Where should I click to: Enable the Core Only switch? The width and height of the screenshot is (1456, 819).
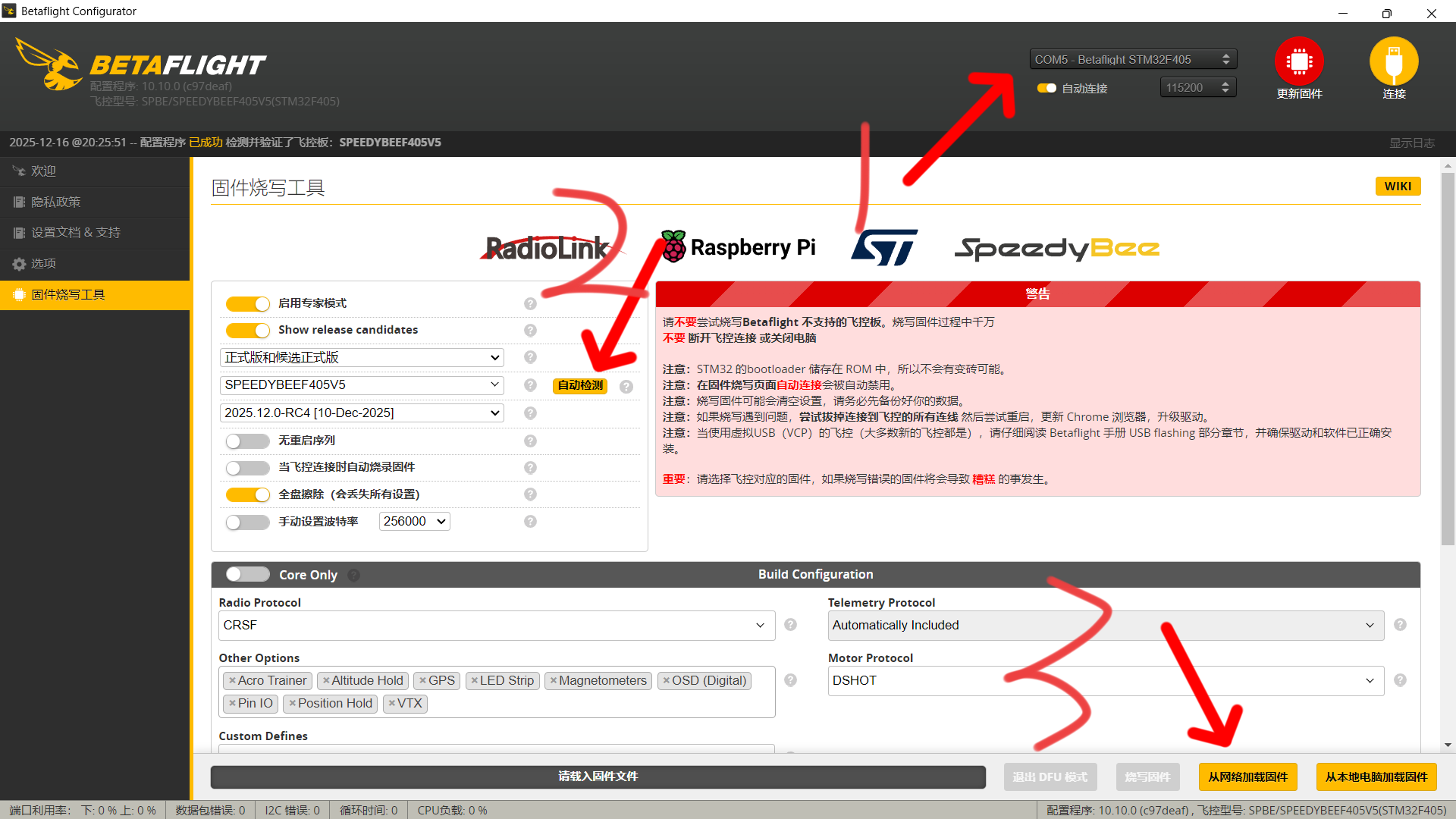click(247, 574)
